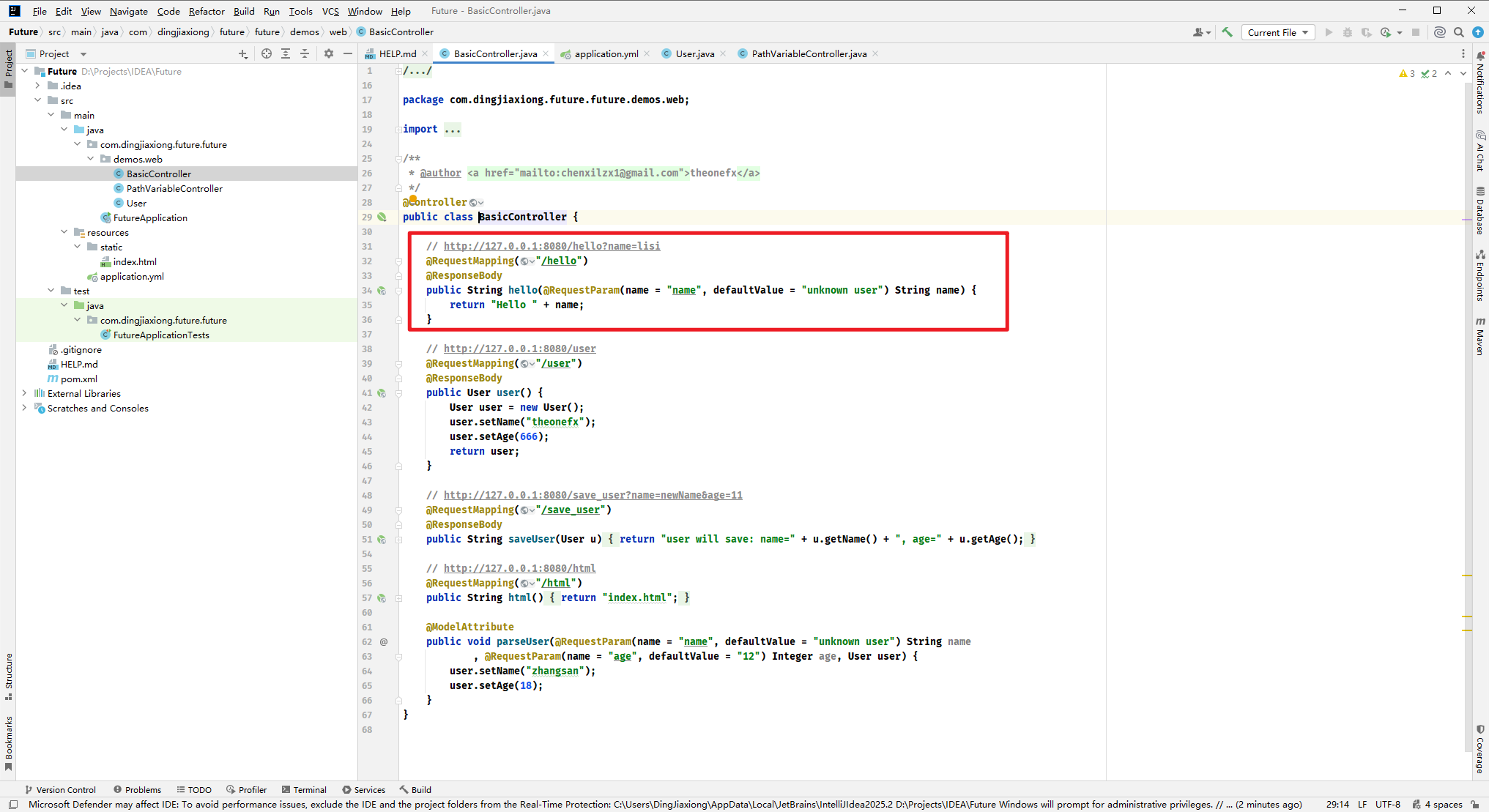
Task: Click Collapse All icon in Project panel
Action: coord(305,53)
